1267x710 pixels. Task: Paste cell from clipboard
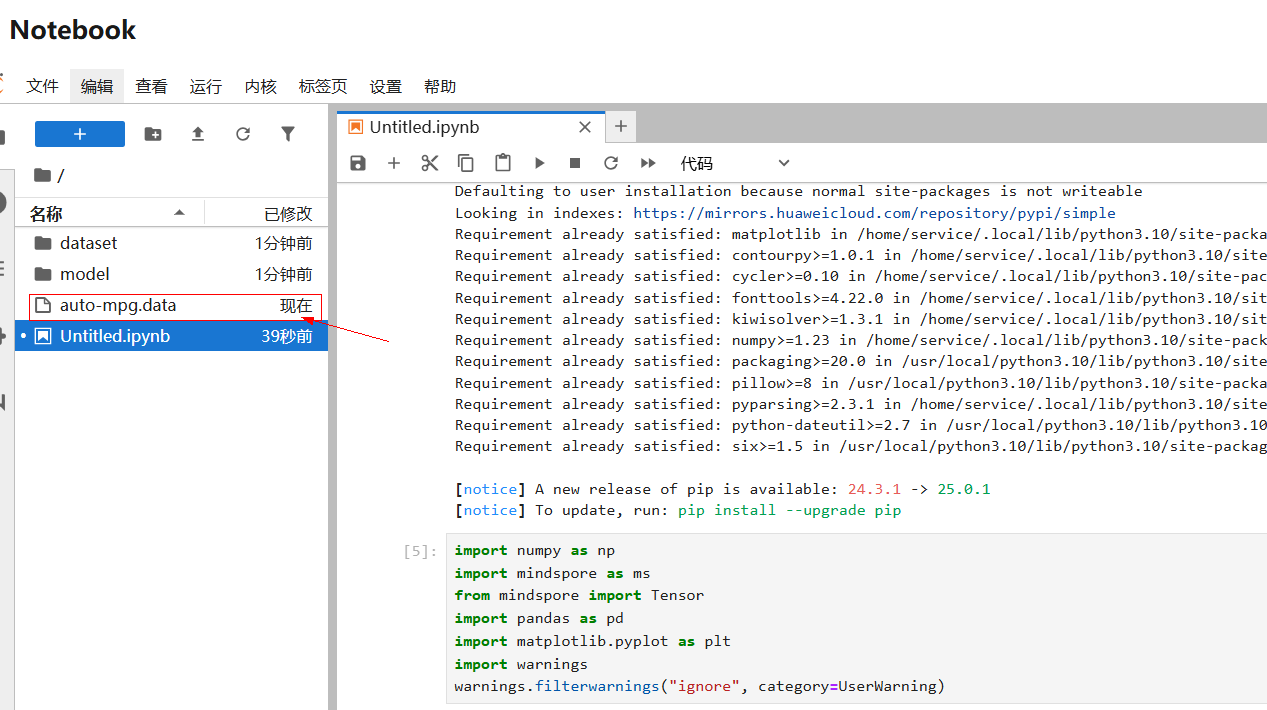(x=503, y=163)
